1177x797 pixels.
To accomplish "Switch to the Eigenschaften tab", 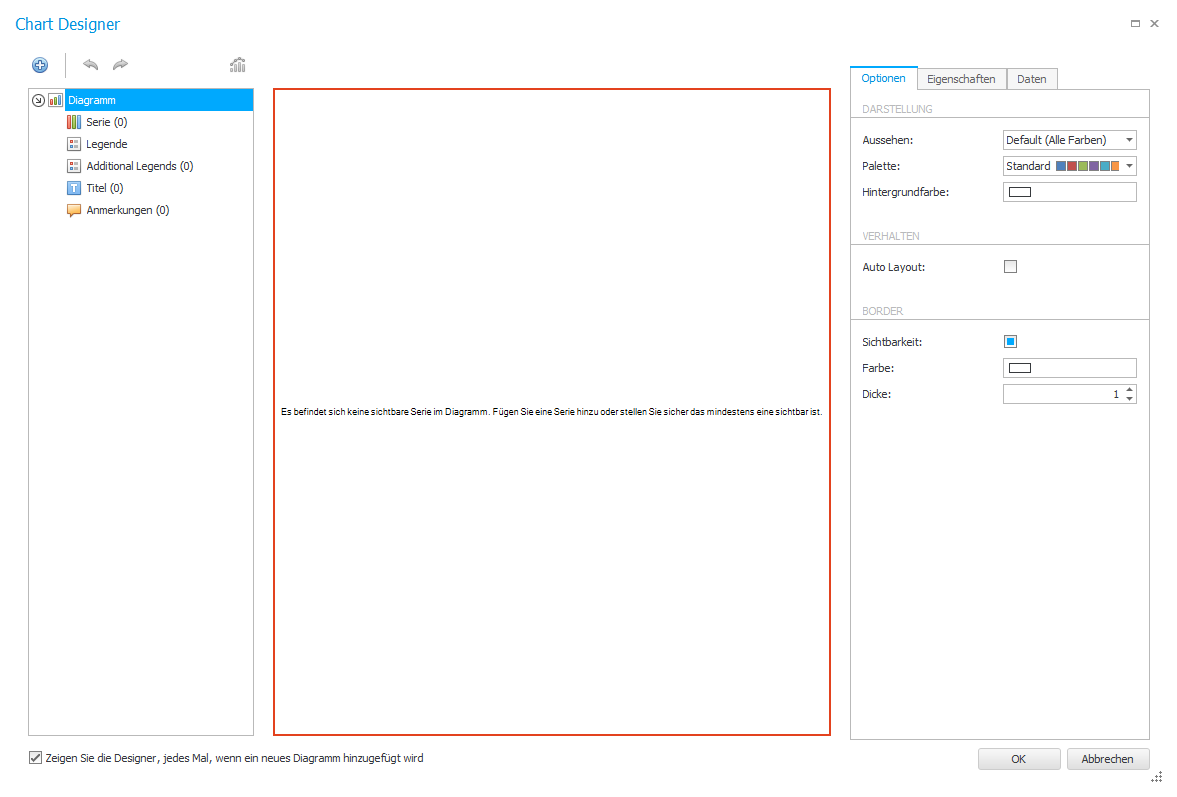I will [x=961, y=79].
